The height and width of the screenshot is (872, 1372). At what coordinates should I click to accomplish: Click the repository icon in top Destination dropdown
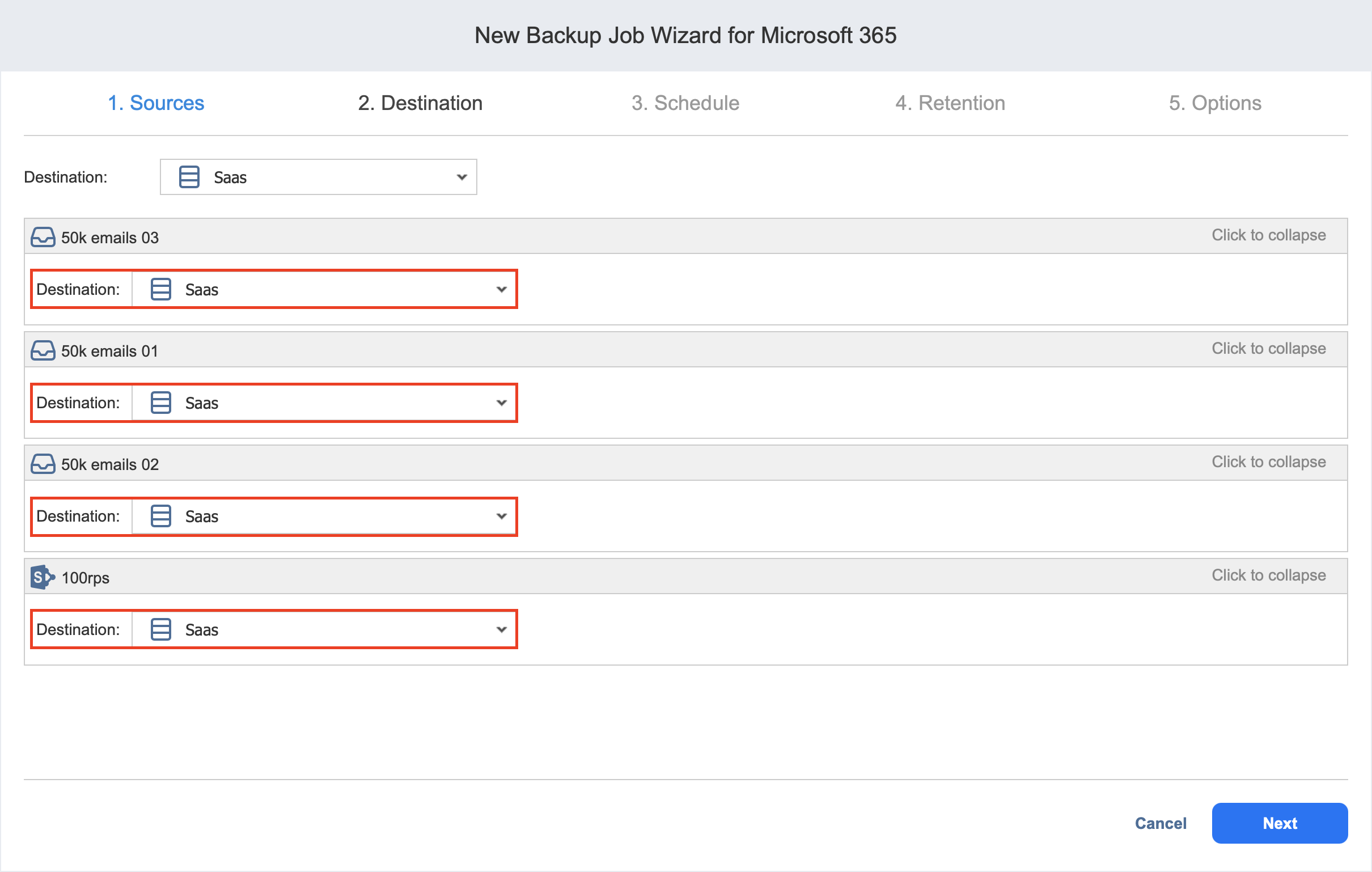[189, 177]
